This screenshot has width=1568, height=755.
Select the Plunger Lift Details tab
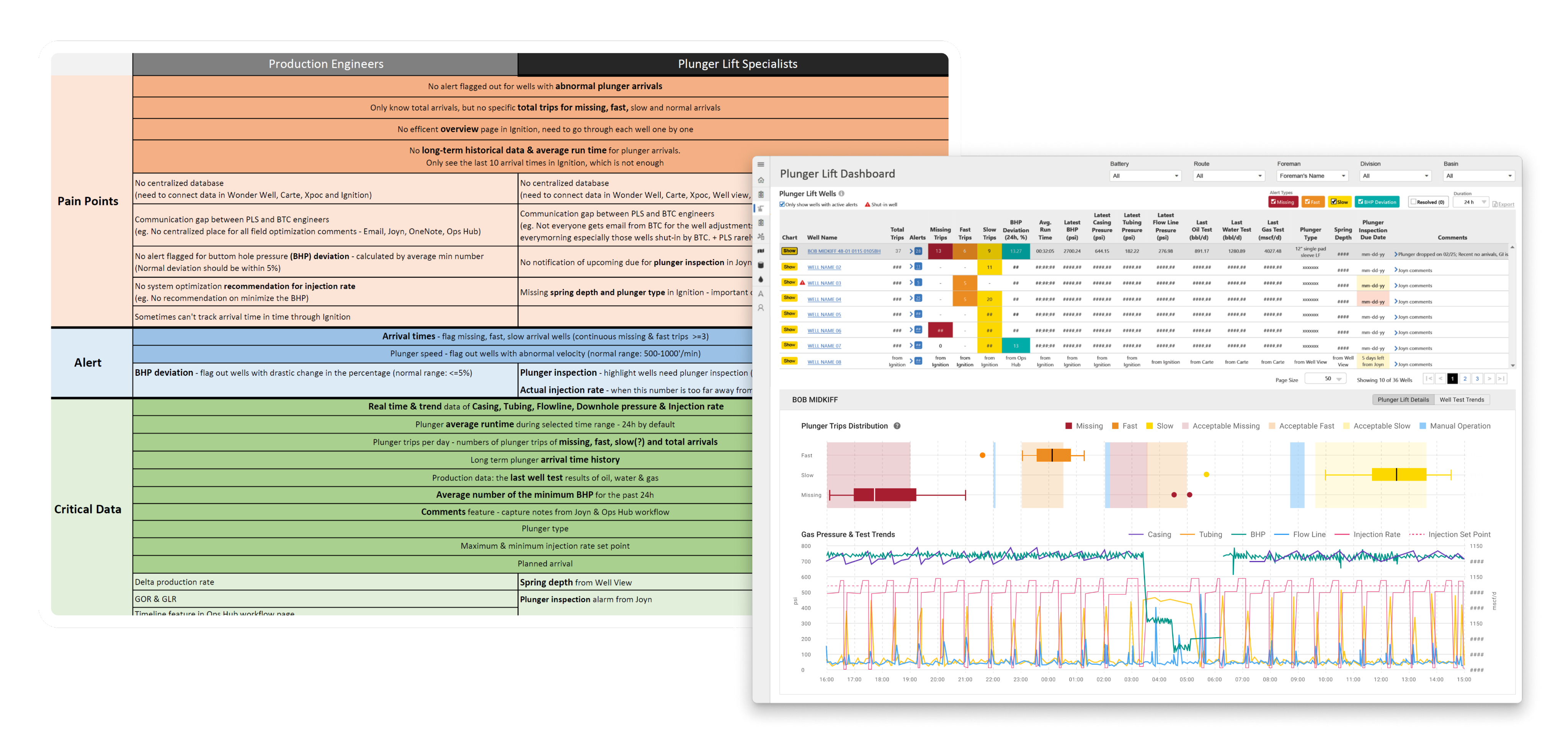coord(1403,400)
